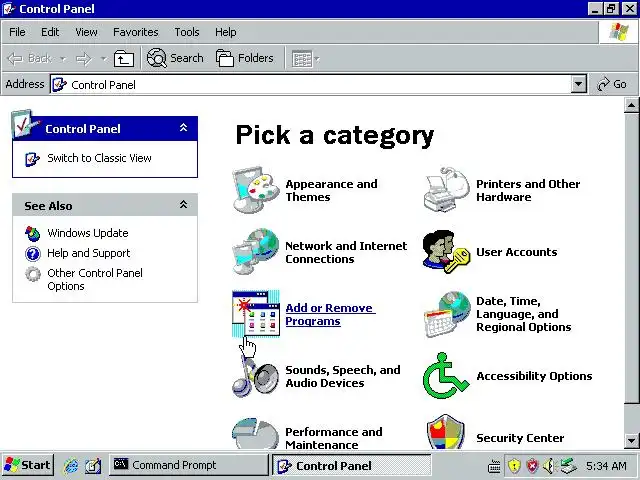Click the Switch to Classic View icon
This screenshot has height=480, width=640.
point(32,159)
